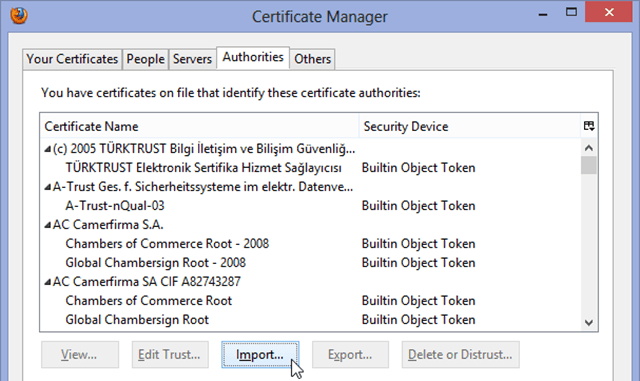Viewport: 640px width, 381px height.
Task: Open the column picker icon in the list header
Action: pyautogui.click(x=589, y=126)
